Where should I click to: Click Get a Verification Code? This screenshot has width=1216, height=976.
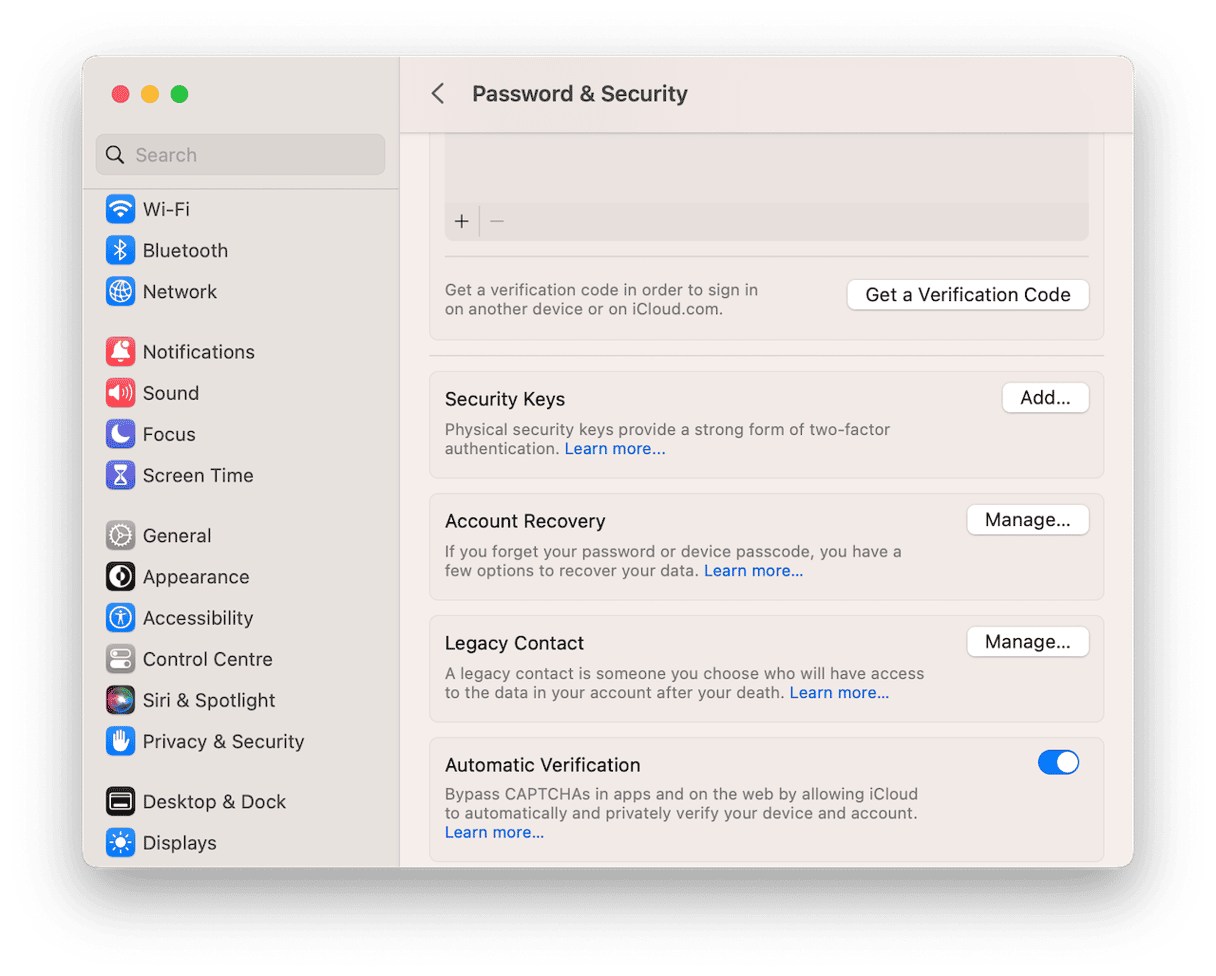(967, 294)
